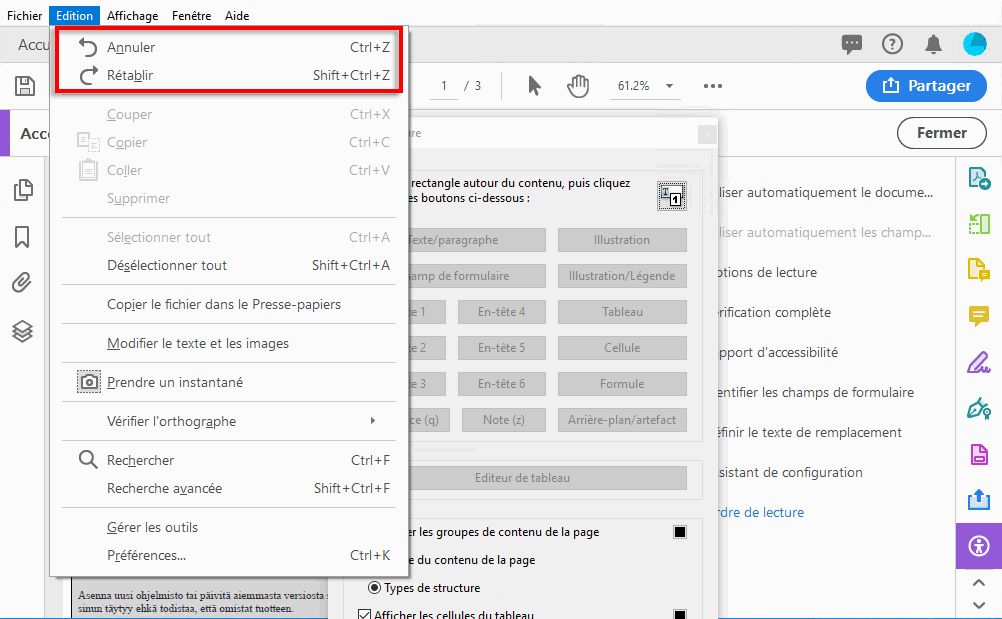Open the zoom level dropdown arrow

click(669, 86)
